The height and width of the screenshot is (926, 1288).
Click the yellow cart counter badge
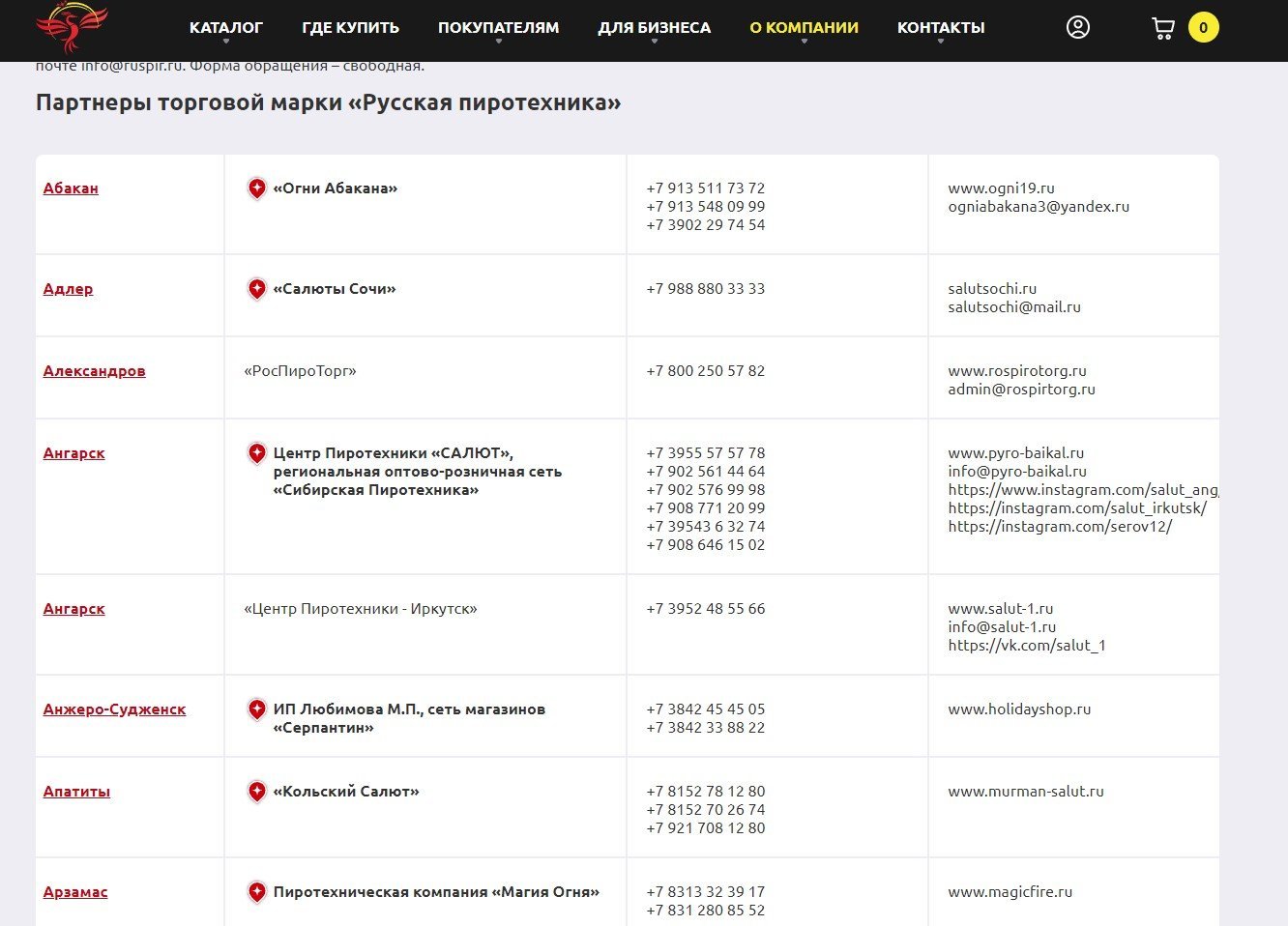tap(1203, 27)
